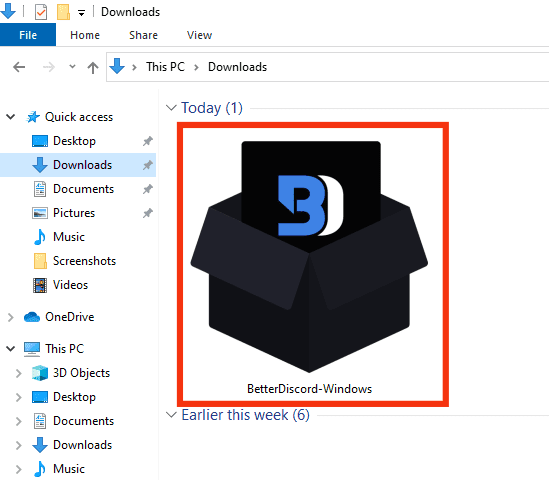Expand the chevron after This PC in address bar

pyautogui.click(x=196, y=67)
